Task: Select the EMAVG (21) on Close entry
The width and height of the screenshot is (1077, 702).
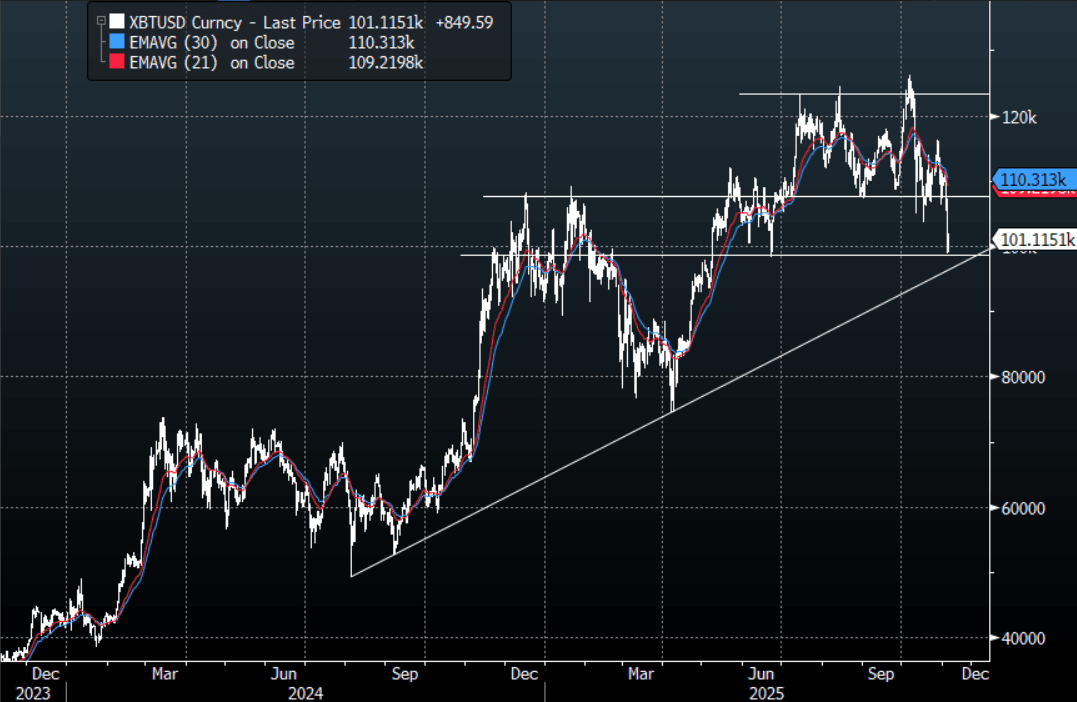Action: [x=212, y=62]
